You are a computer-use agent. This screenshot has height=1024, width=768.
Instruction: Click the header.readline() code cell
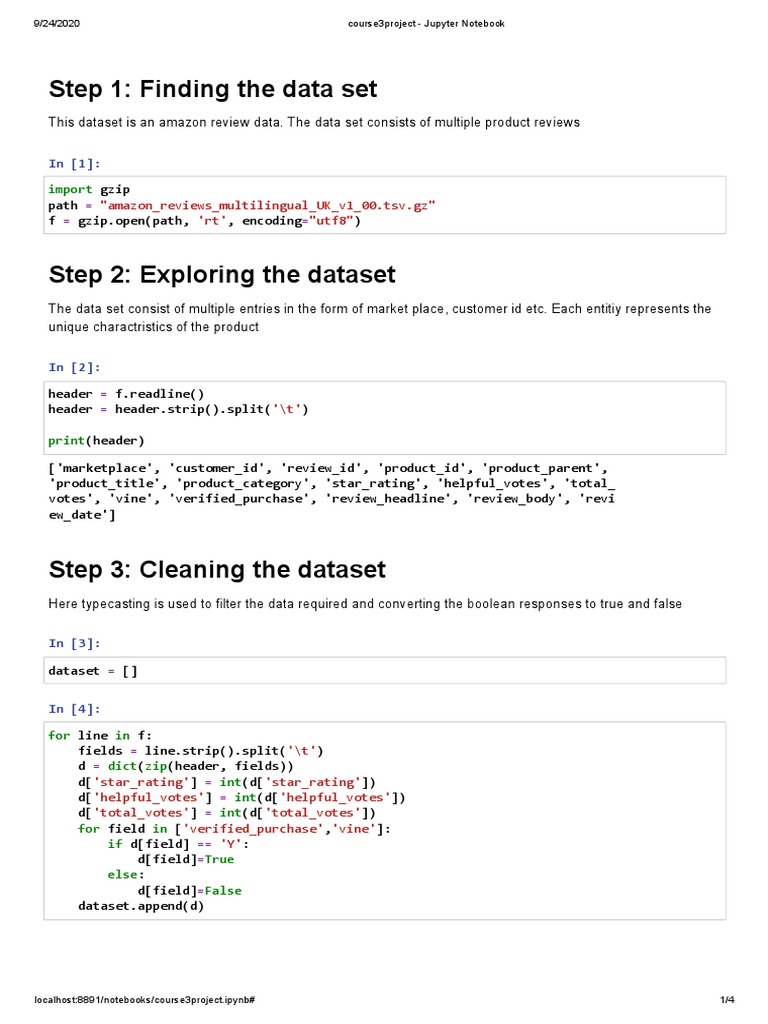pyautogui.click(x=385, y=417)
